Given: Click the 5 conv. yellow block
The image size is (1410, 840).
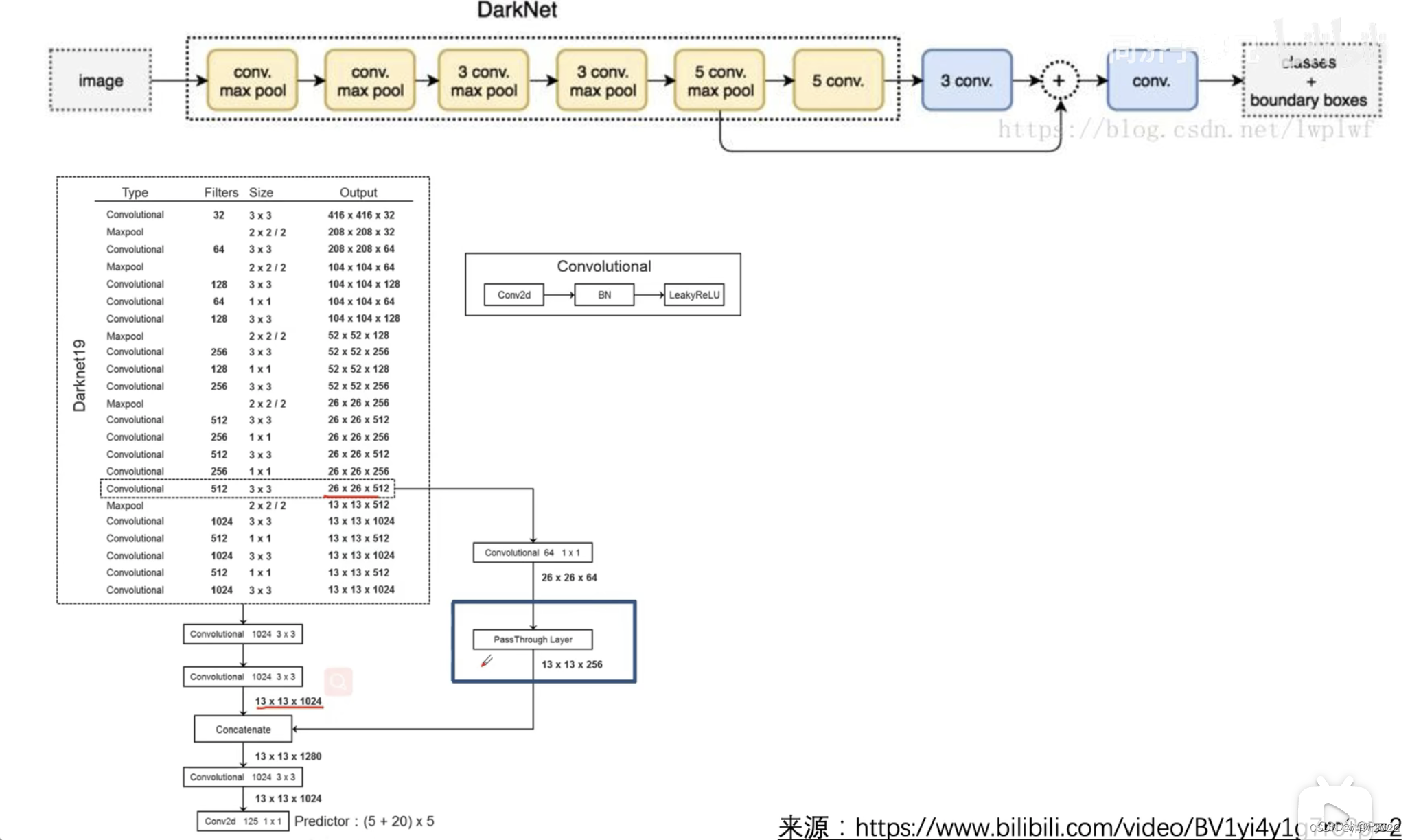Looking at the screenshot, I should click(837, 80).
